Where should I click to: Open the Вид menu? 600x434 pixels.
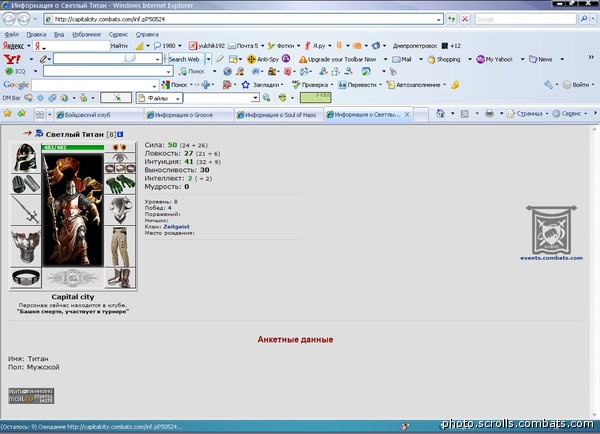point(59,34)
